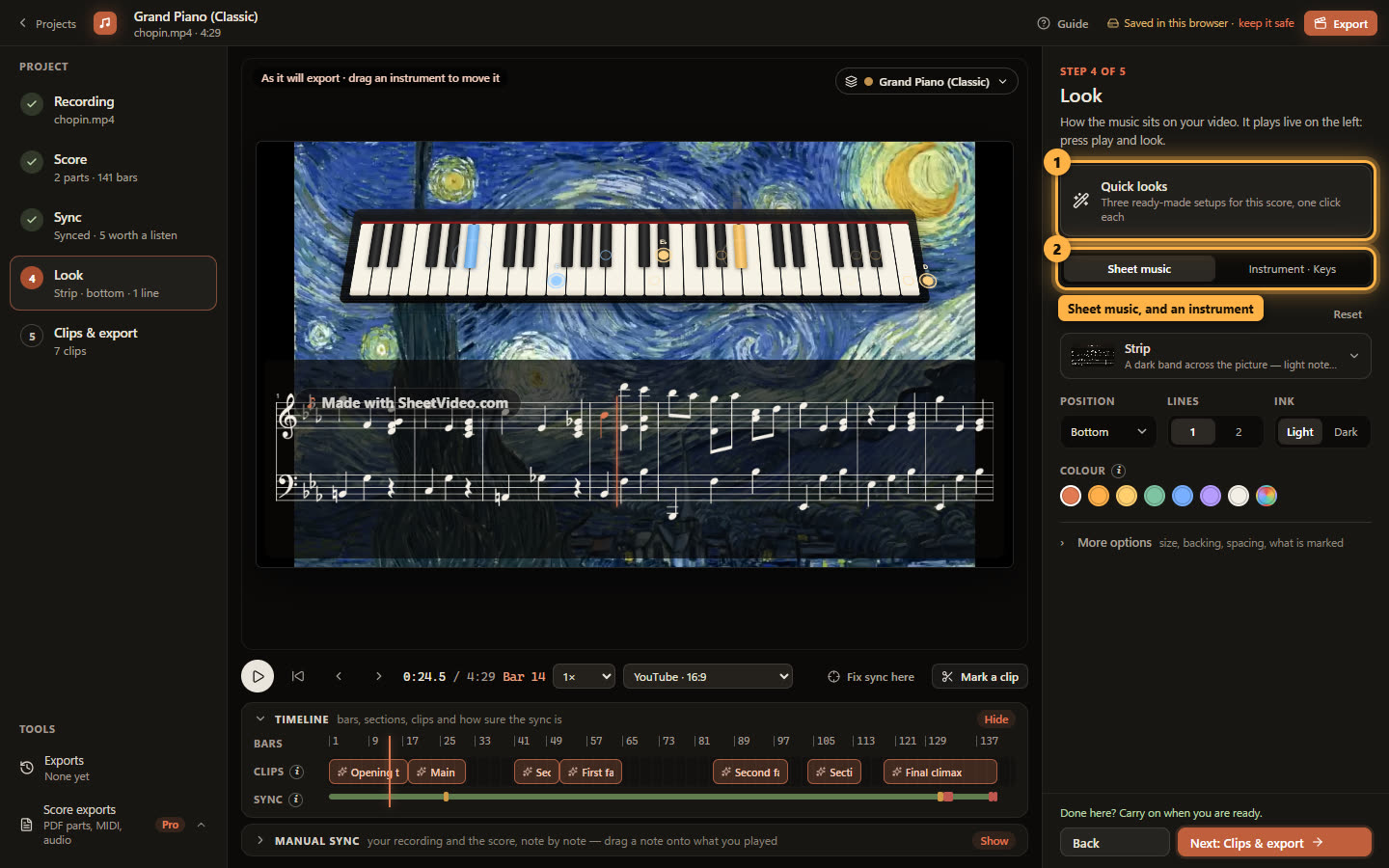The width and height of the screenshot is (1389, 868).
Task: Click the Score green checkmark icon
Action: [32, 162]
